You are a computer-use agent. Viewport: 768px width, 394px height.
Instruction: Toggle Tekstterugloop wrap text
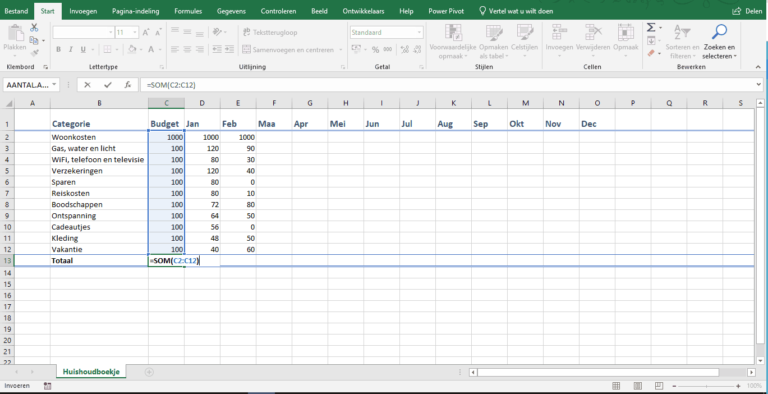tap(270, 32)
